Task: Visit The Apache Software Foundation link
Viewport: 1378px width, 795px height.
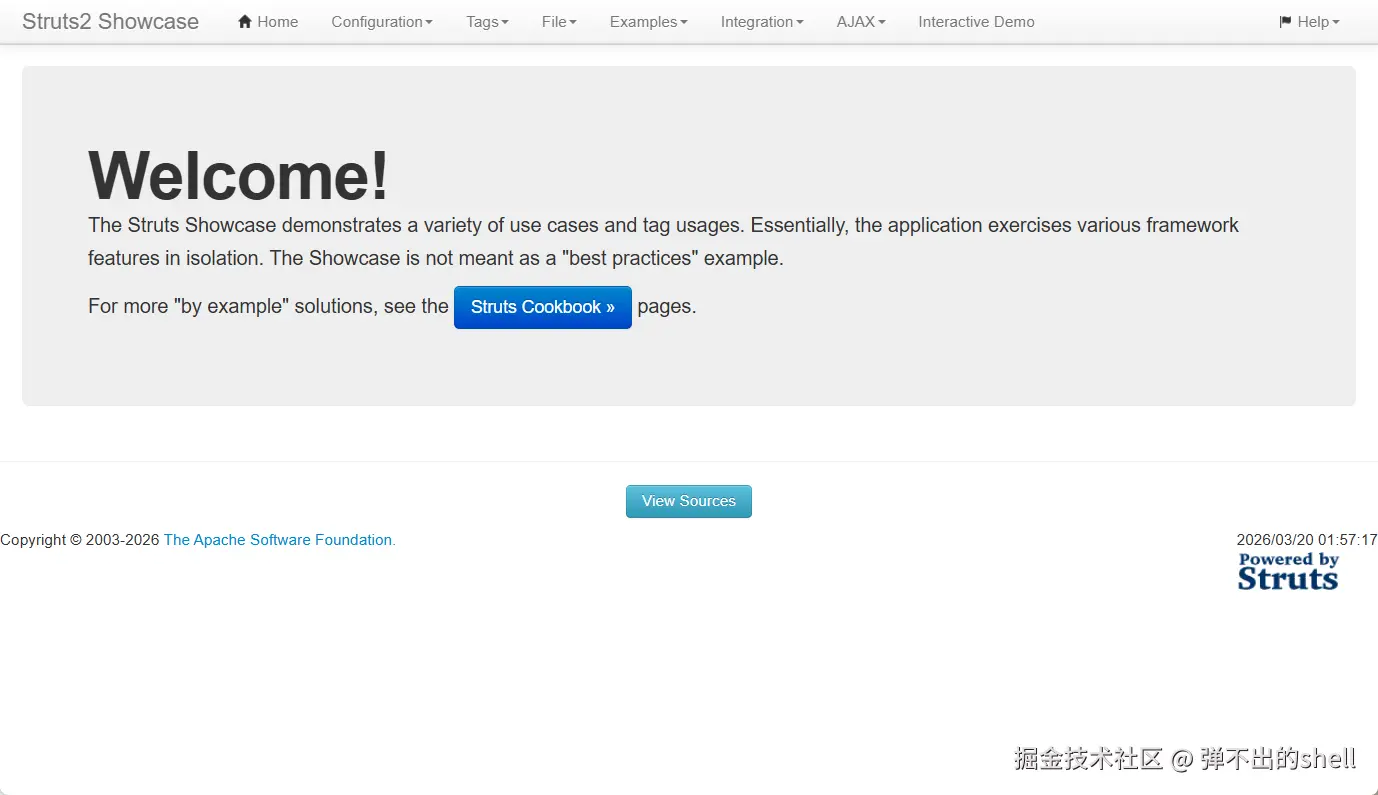Action: click(x=280, y=540)
